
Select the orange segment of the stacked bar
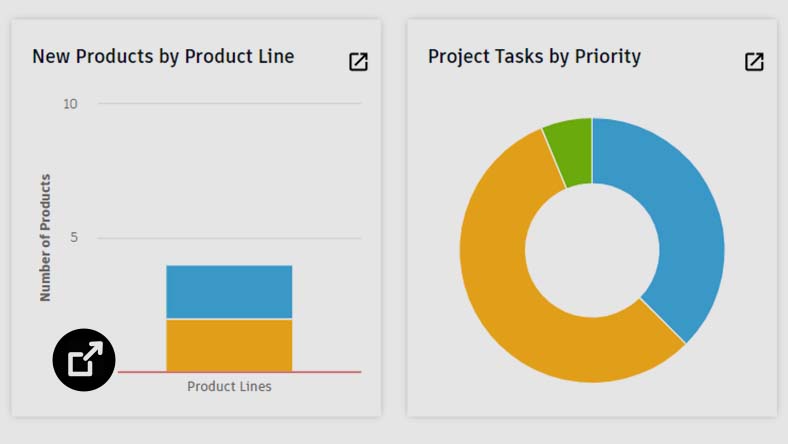pyautogui.click(x=229, y=345)
